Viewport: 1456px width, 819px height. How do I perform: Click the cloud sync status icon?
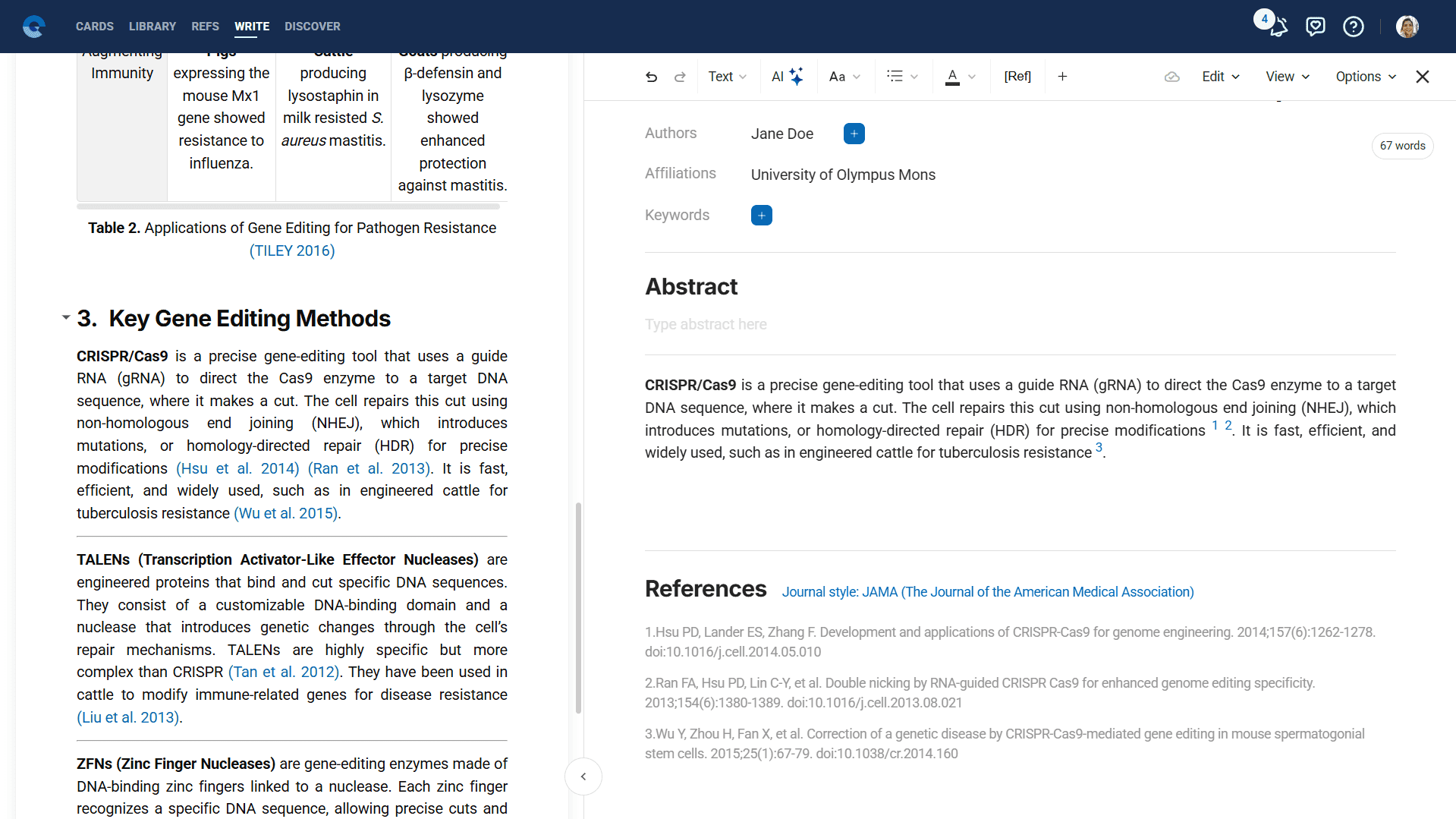click(1171, 77)
